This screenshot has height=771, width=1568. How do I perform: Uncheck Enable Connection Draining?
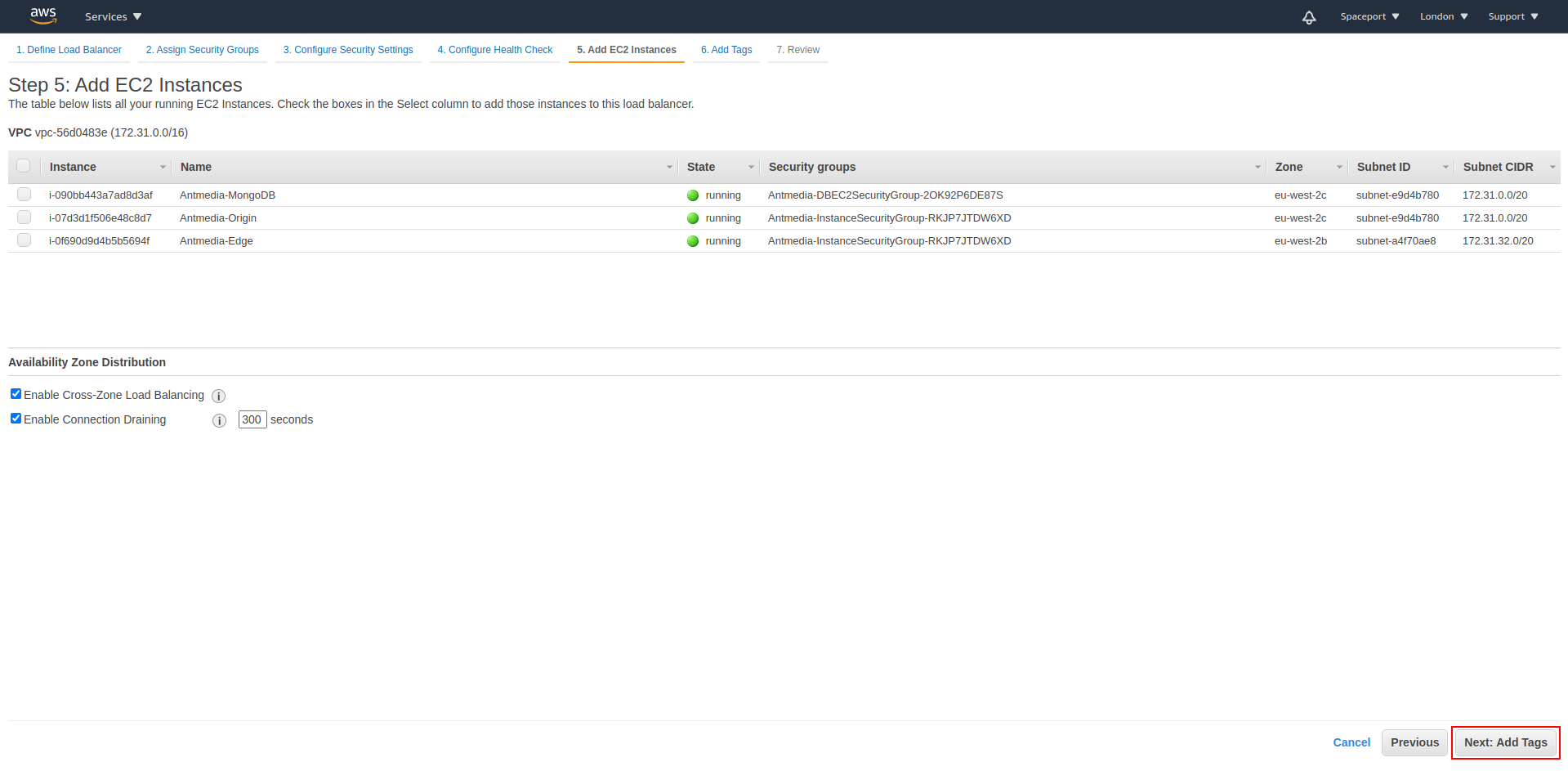(16, 419)
